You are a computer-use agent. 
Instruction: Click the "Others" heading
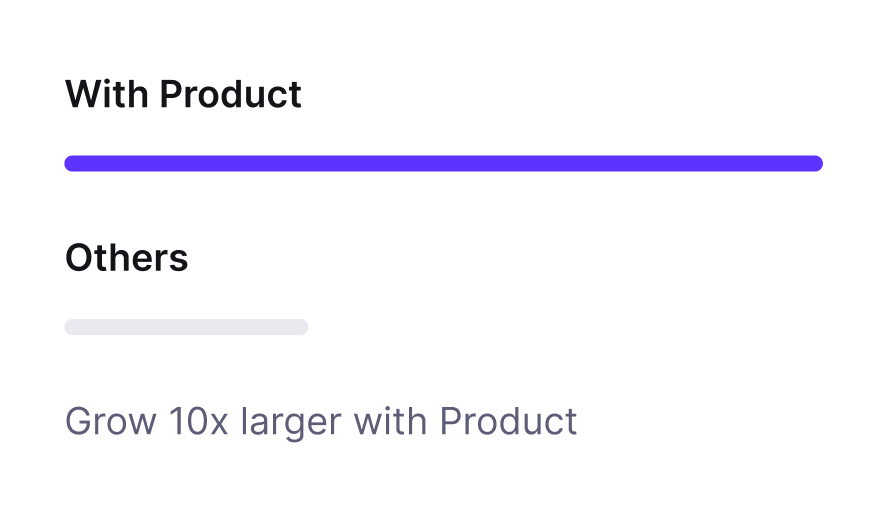[x=127, y=258]
